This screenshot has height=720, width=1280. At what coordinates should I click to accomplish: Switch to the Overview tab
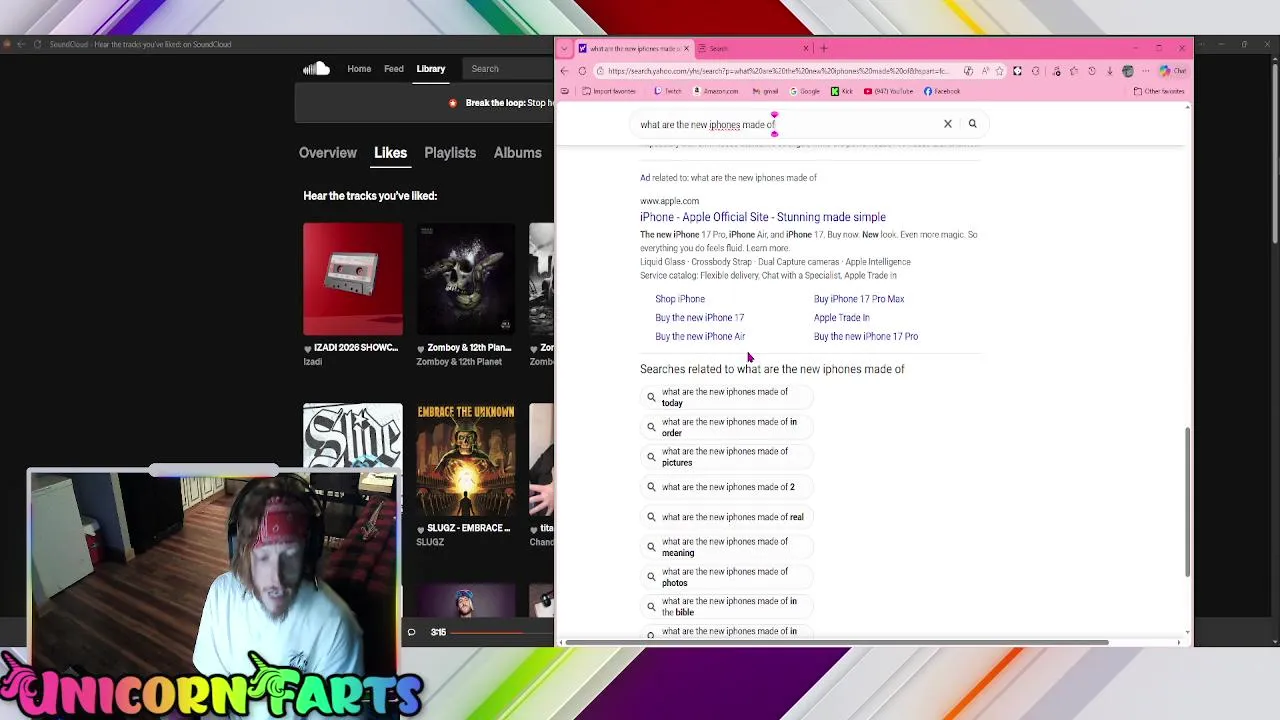[x=328, y=153]
